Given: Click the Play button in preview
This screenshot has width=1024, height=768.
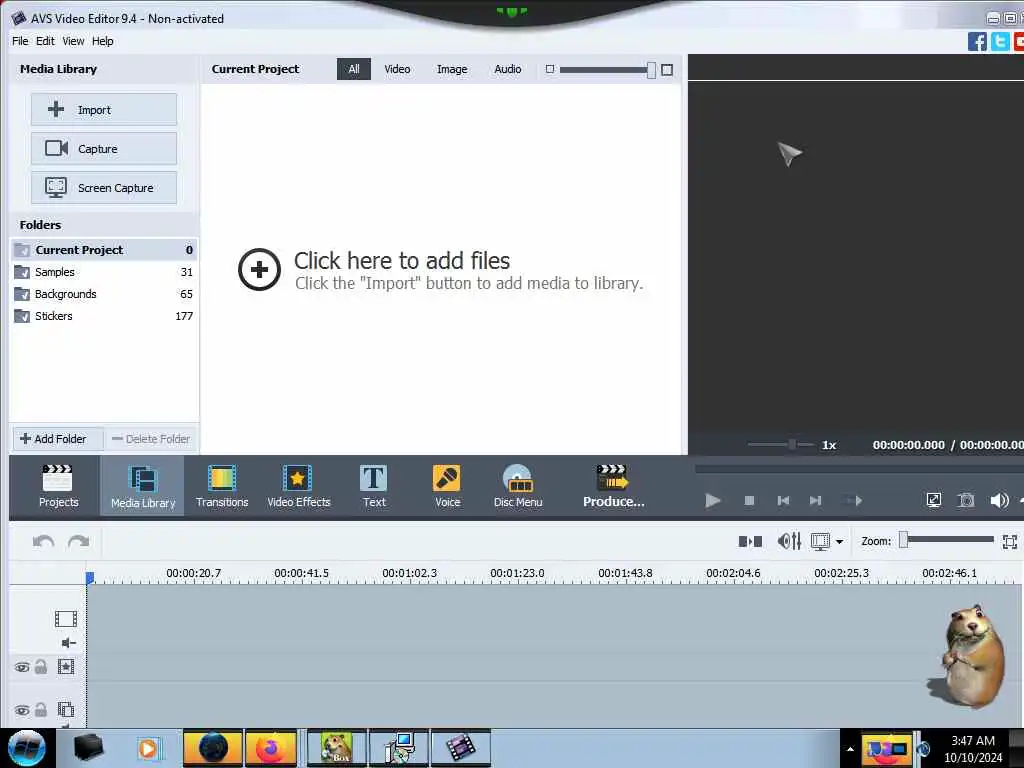Looking at the screenshot, I should [712, 500].
